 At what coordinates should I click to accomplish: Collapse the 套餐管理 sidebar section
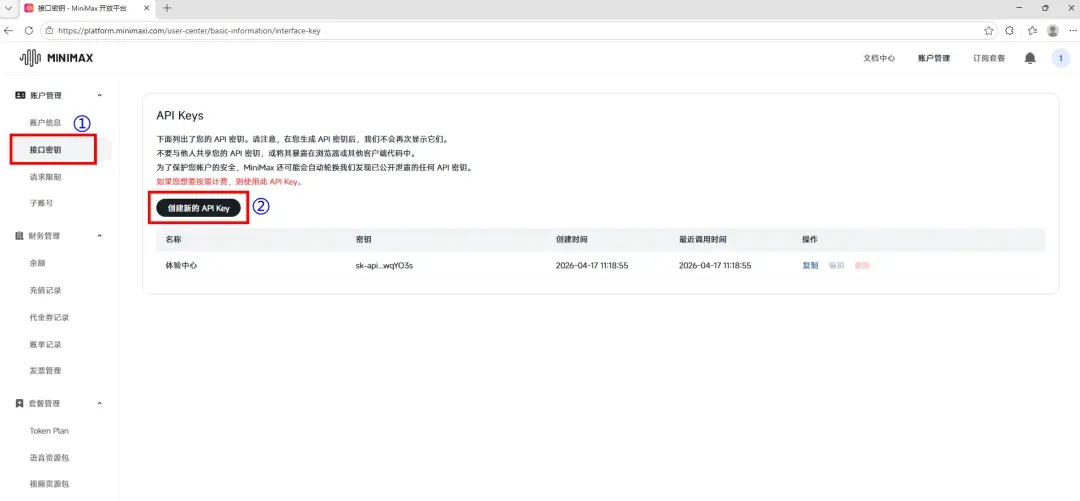pos(99,403)
